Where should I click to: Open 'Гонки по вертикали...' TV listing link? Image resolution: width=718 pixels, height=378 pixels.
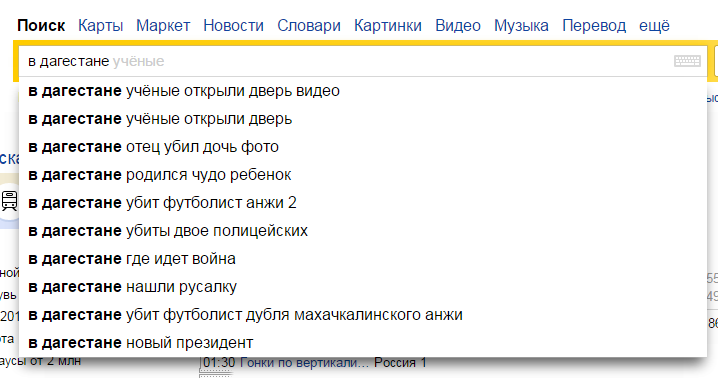tap(304, 363)
